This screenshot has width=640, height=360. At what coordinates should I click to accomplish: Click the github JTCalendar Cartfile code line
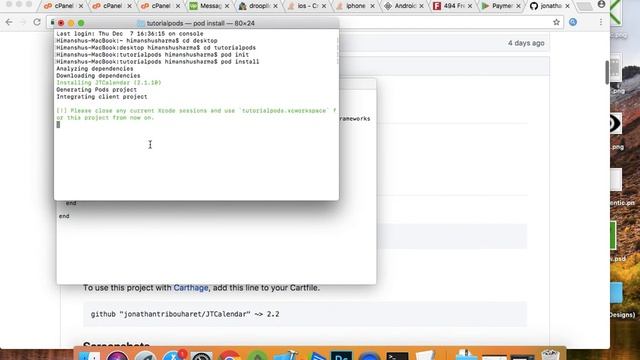pos(185,314)
